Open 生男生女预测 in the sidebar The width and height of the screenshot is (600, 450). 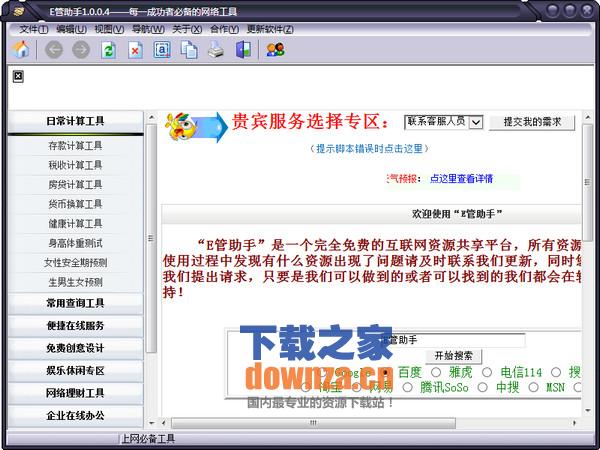coord(75,282)
